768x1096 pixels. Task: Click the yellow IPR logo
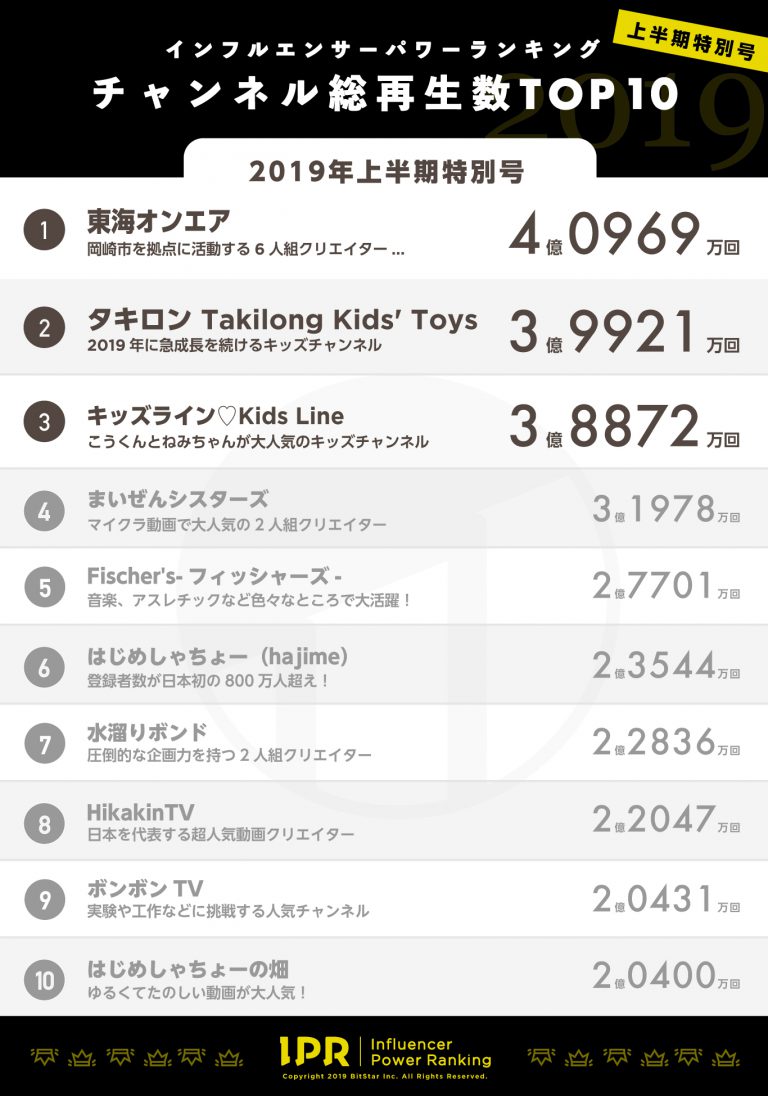point(314,1051)
